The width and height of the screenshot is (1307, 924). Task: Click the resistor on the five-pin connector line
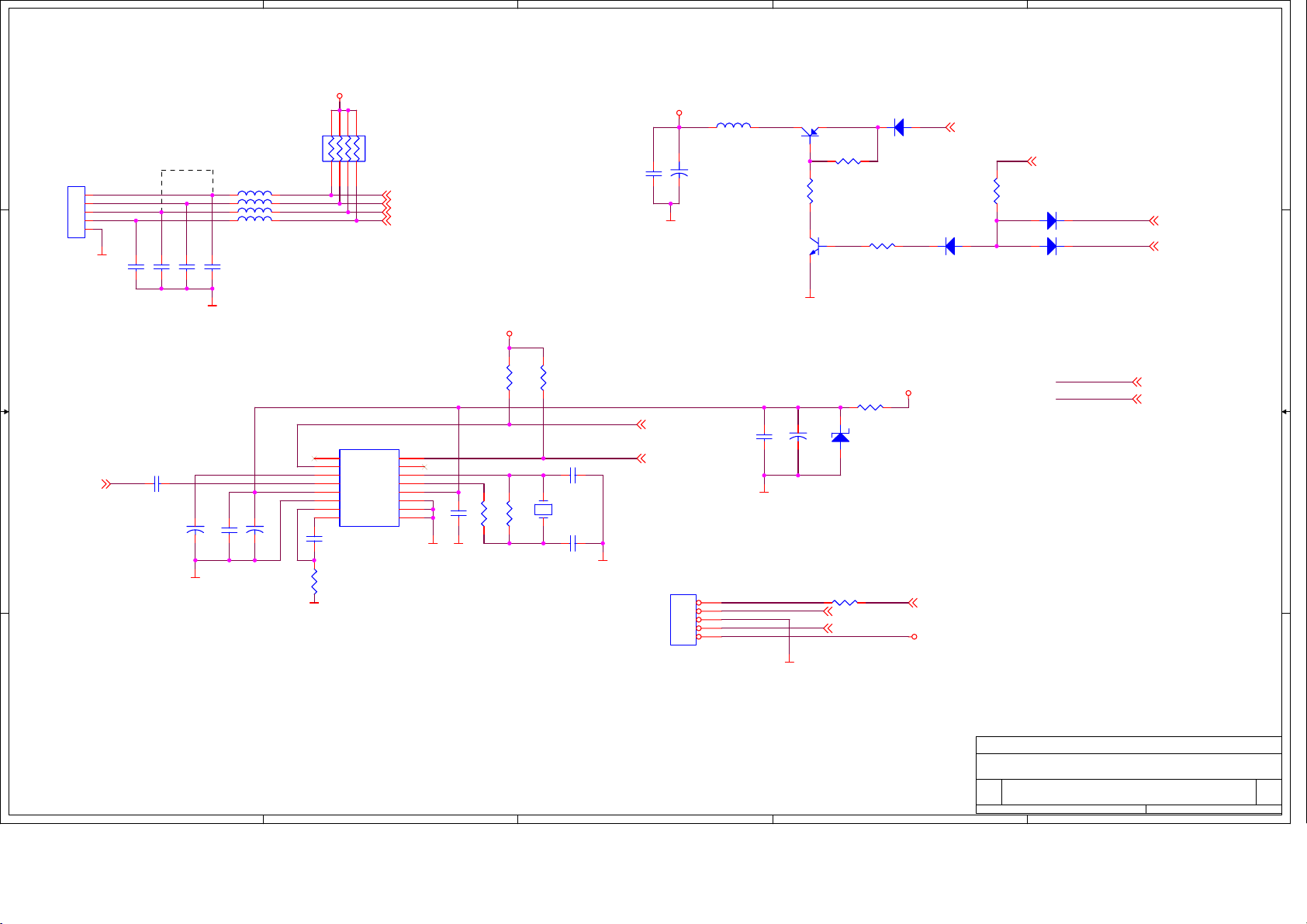click(845, 603)
